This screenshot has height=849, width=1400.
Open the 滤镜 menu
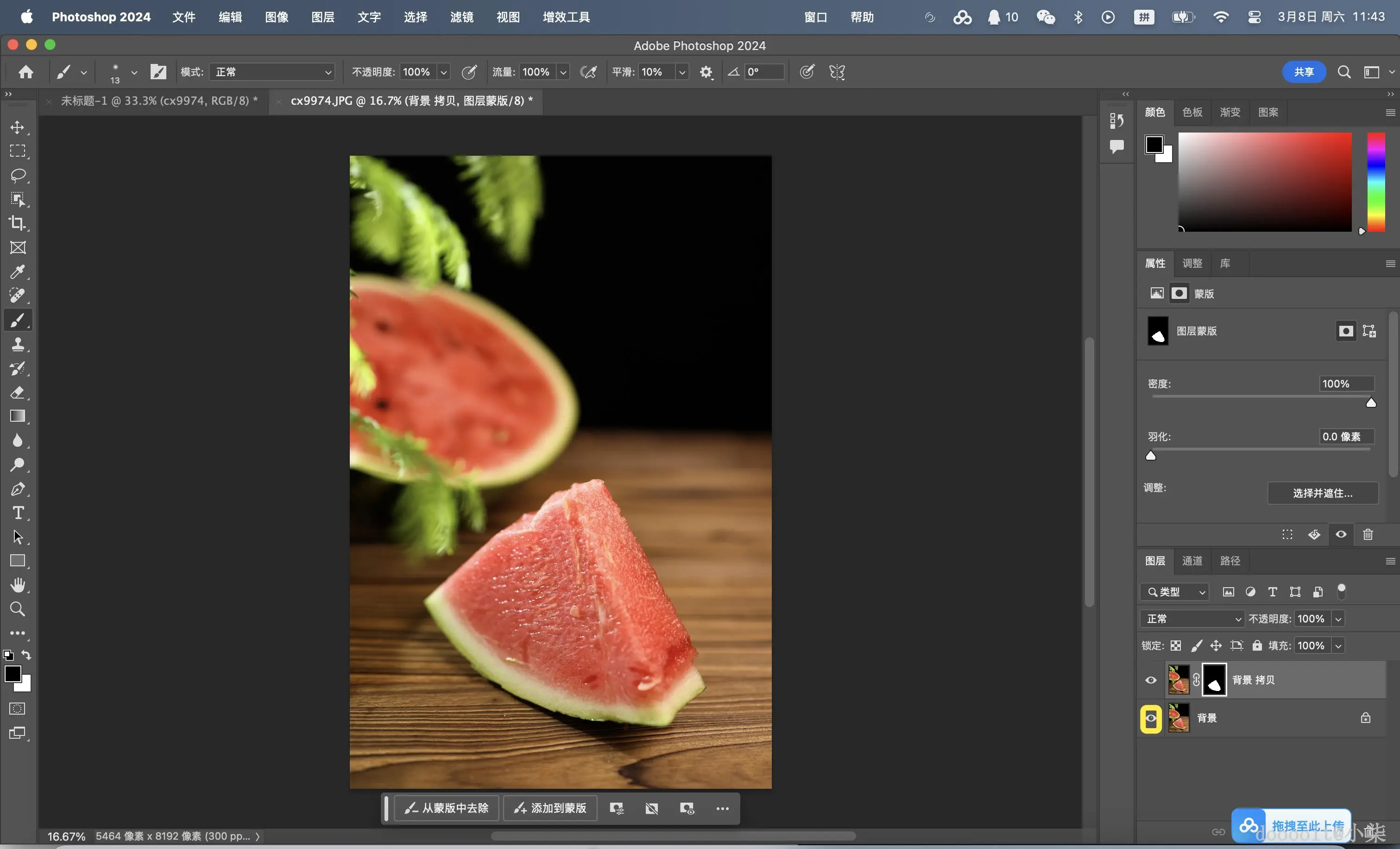[x=461, y=17]
